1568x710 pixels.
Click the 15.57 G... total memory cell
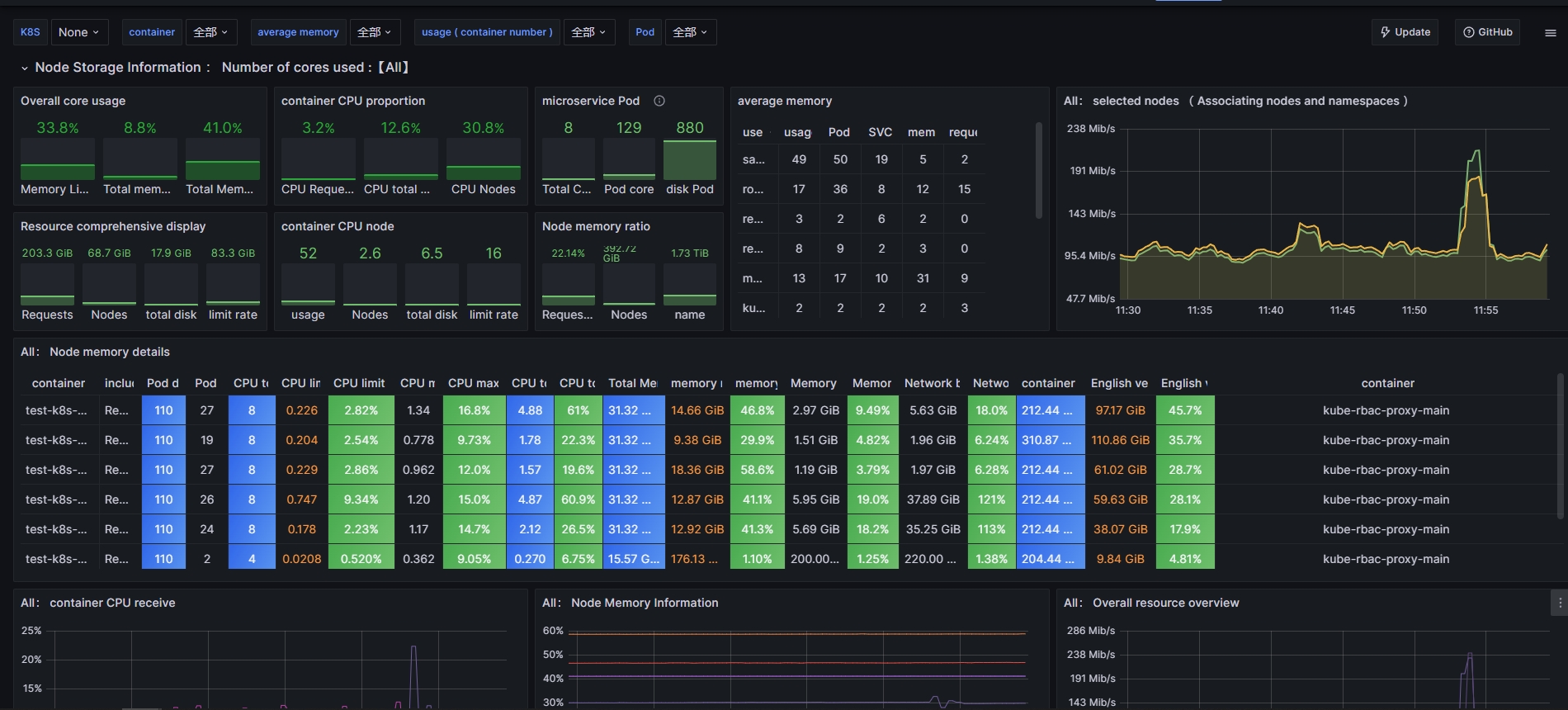tap(634, 559)
